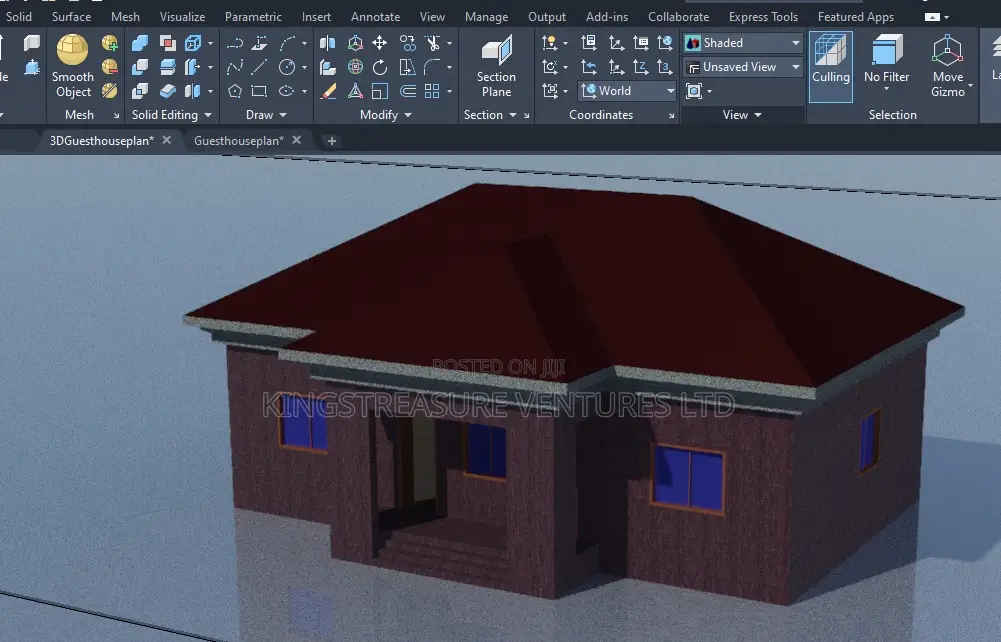Click the Mirror tool in Modify
The image size is (1001, 642).
tap(327, 43)
